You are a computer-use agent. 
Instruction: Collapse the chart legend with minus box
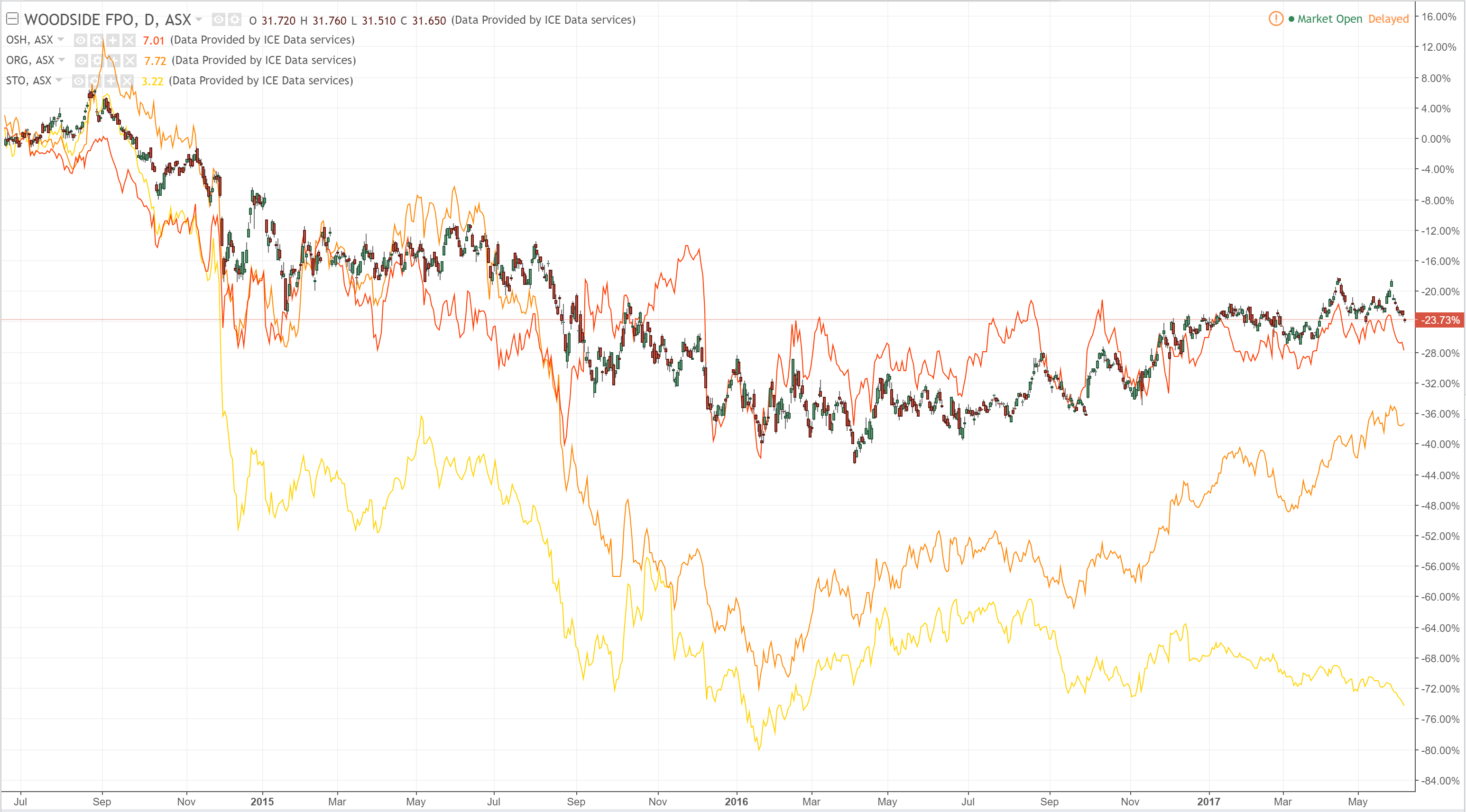(x=12, y=19)
